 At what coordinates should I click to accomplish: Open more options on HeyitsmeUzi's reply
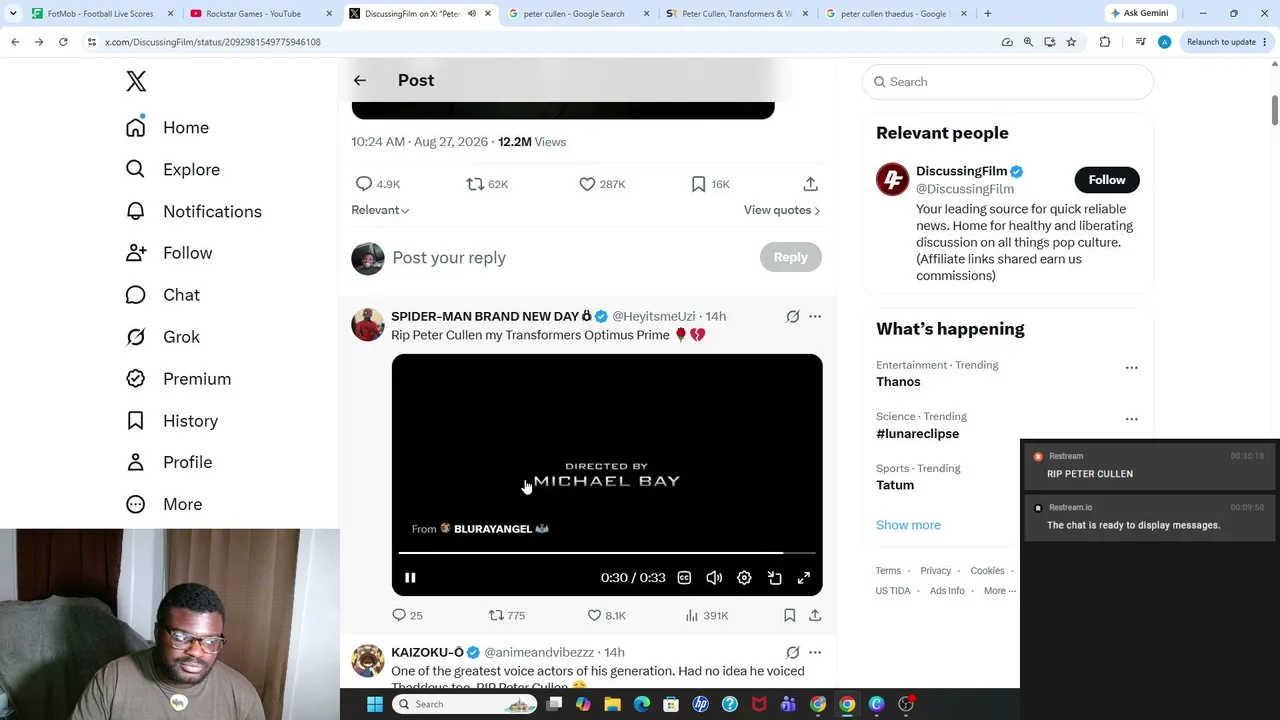pos(815,316)
